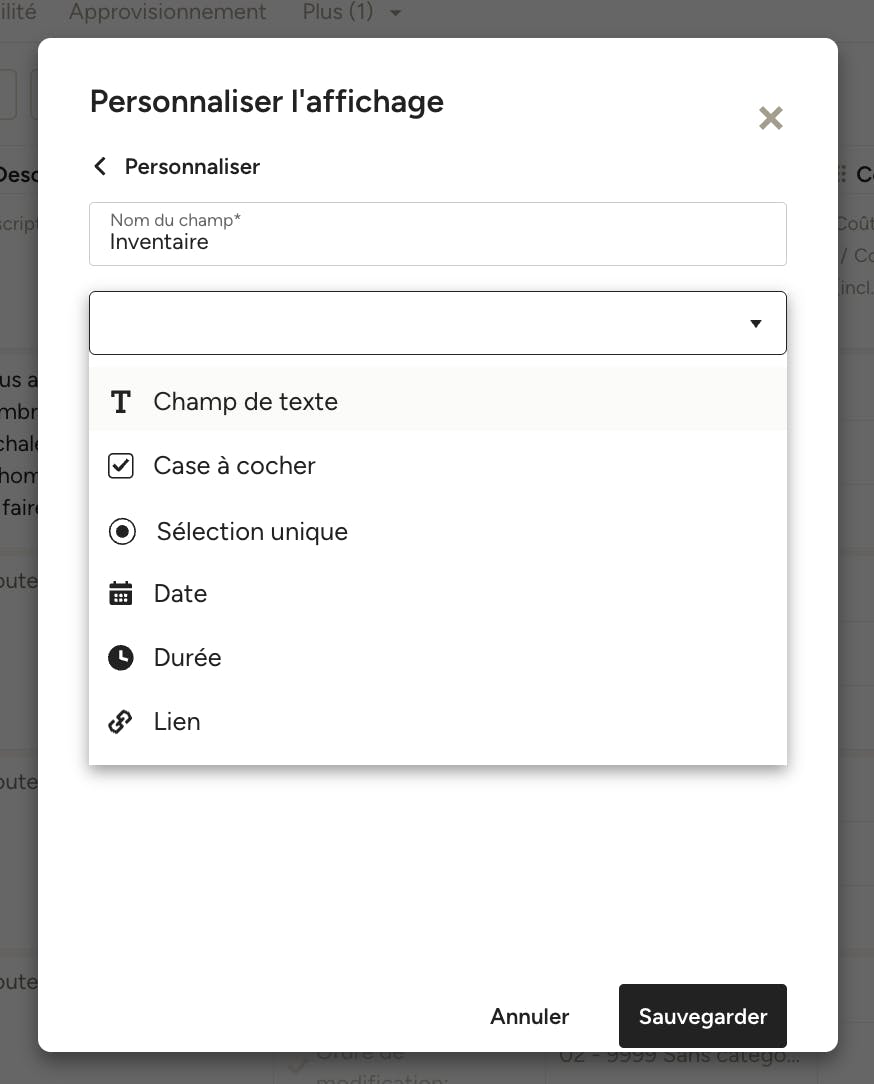874x1084 pixels.
Task: Click the Sauvegarder button
Action: tap(703, 1016)
